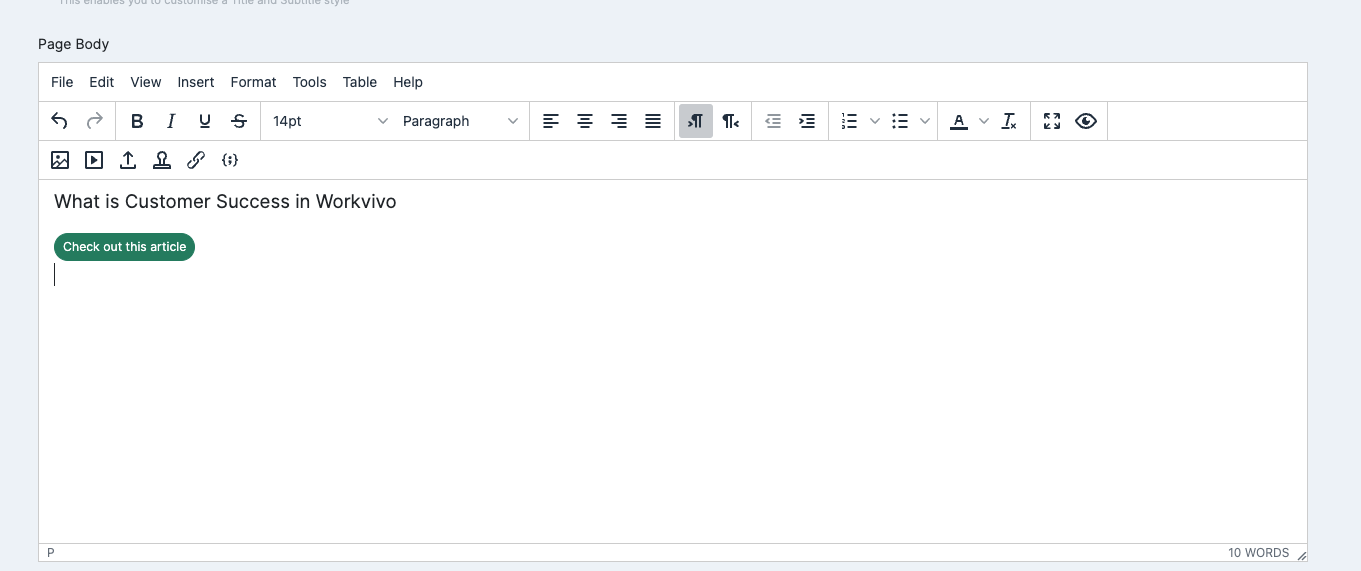
Task: Click the empty line below the green button
Action: point(673,275)
